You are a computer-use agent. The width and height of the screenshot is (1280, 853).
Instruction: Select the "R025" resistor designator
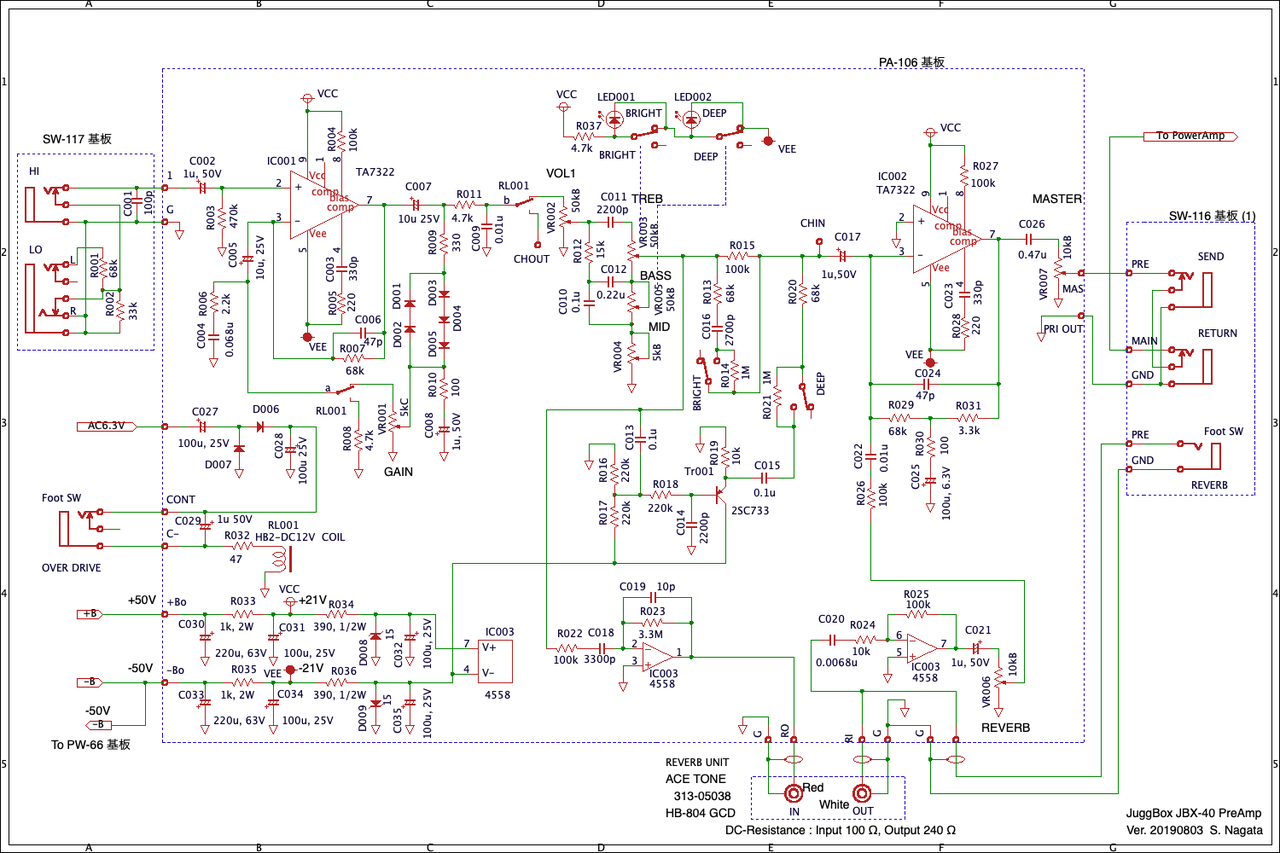pos(917,593)
